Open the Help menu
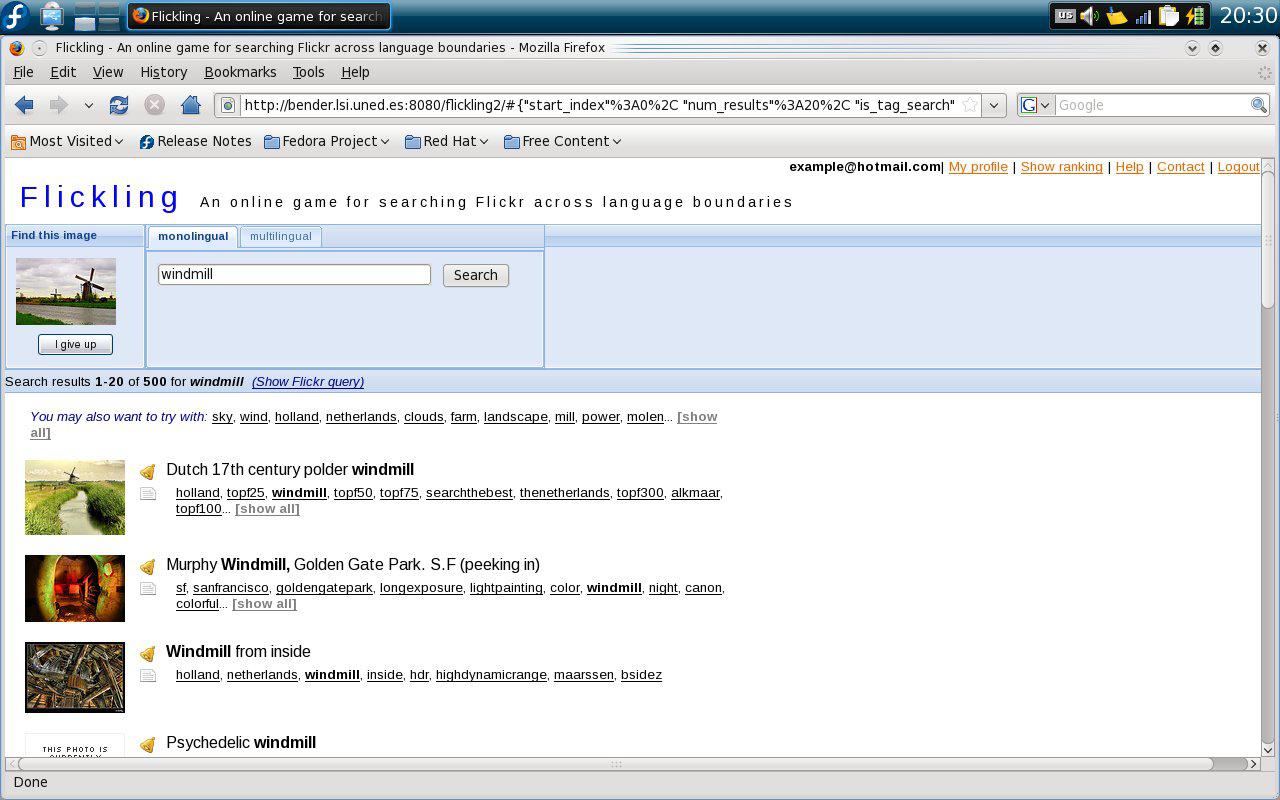Image resolution: width=1280 pixels, height=800 pixels. [x=355, y=72]
